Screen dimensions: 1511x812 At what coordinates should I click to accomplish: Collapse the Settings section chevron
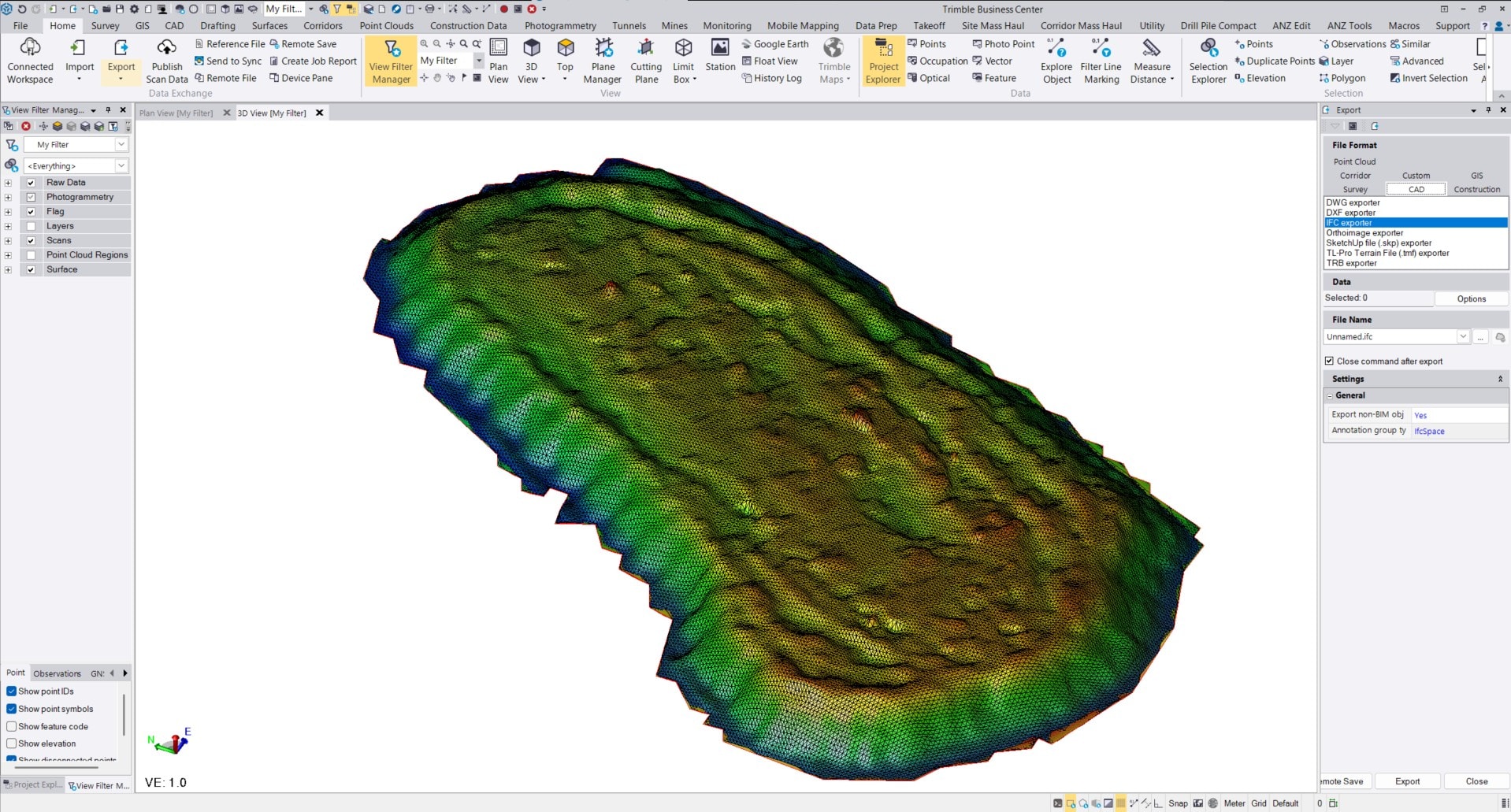coord(1500,379)
